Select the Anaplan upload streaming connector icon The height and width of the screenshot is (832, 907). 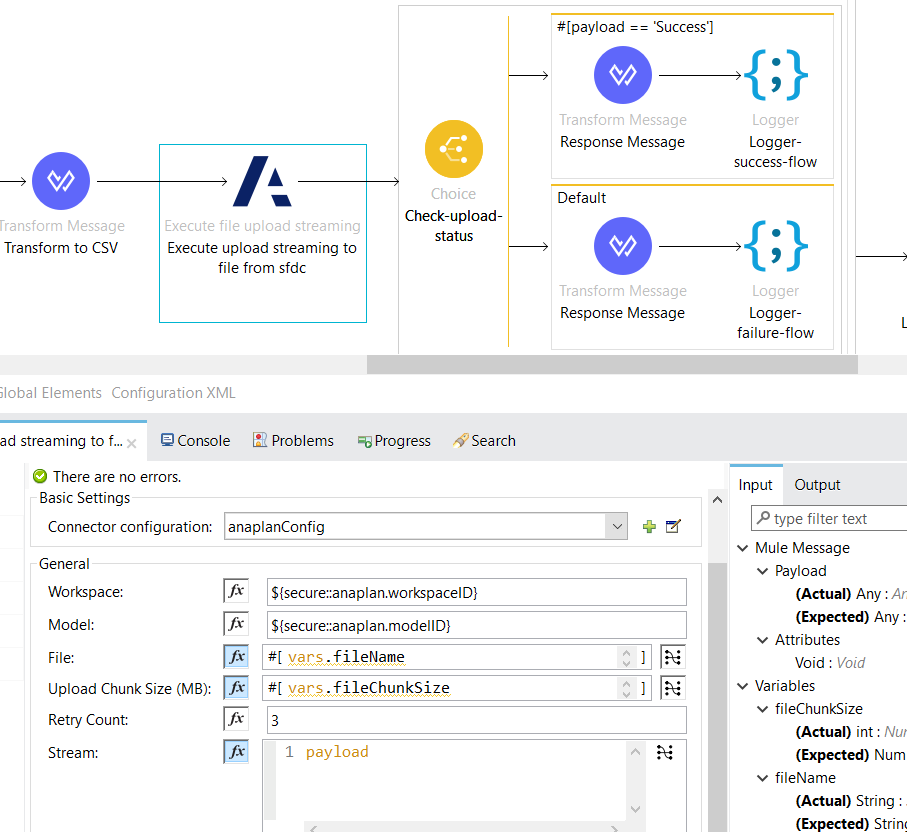pos(262,181)
